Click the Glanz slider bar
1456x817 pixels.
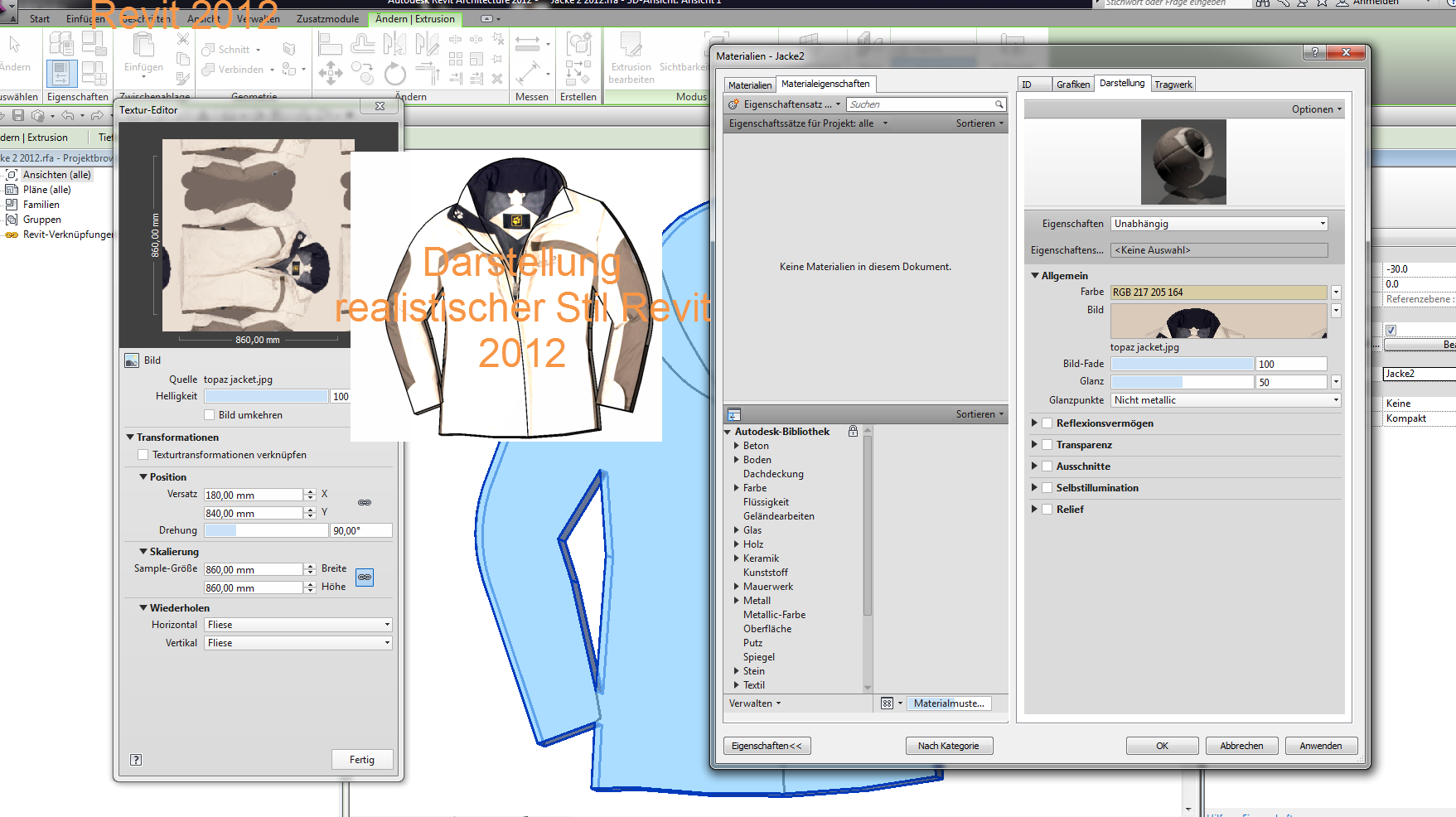click(1182, 382)
